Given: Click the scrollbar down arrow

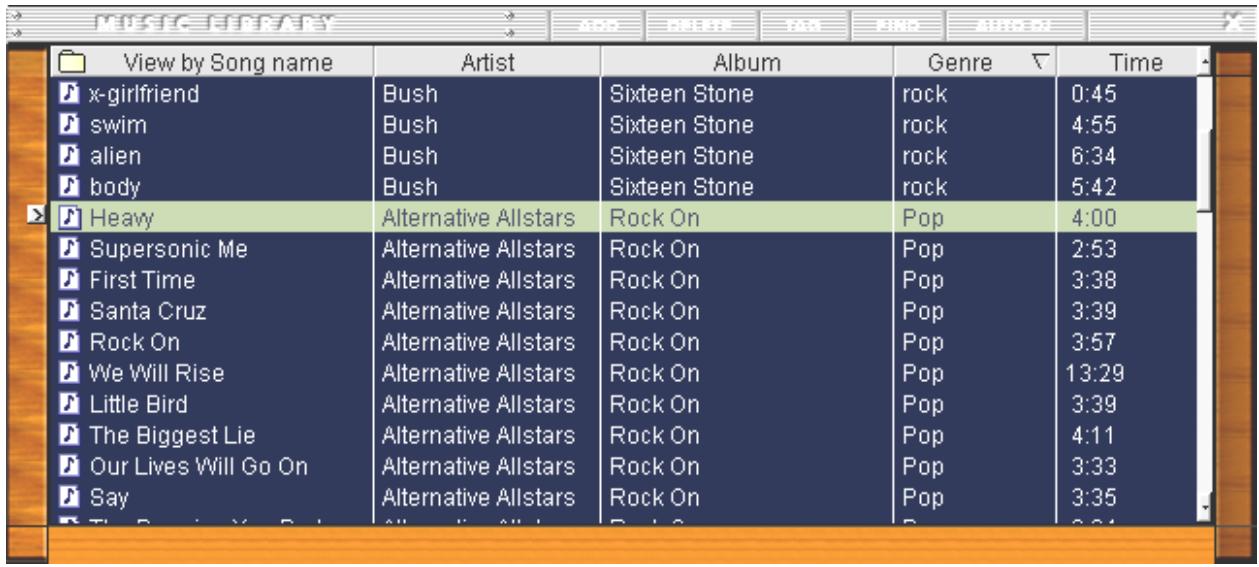Looking at the screenshot, I should pos(1205,508).
